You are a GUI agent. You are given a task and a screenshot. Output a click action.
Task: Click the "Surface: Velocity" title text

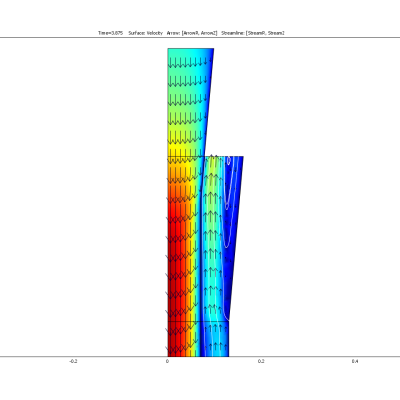146,33
